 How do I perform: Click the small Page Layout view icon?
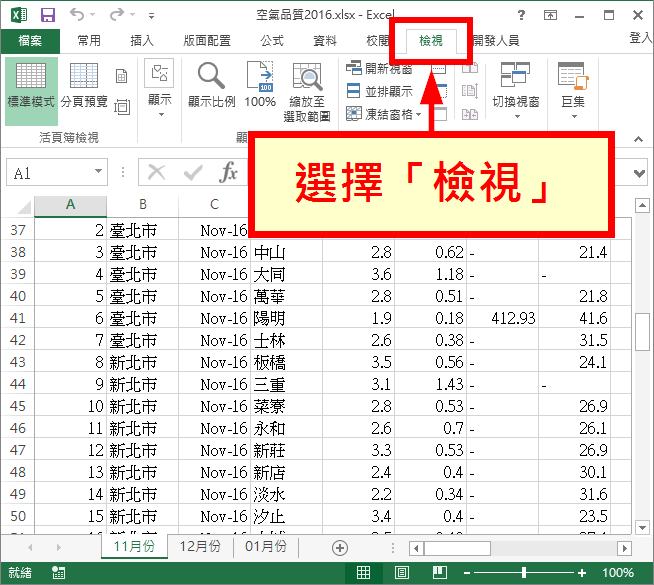tap(121, 76)
